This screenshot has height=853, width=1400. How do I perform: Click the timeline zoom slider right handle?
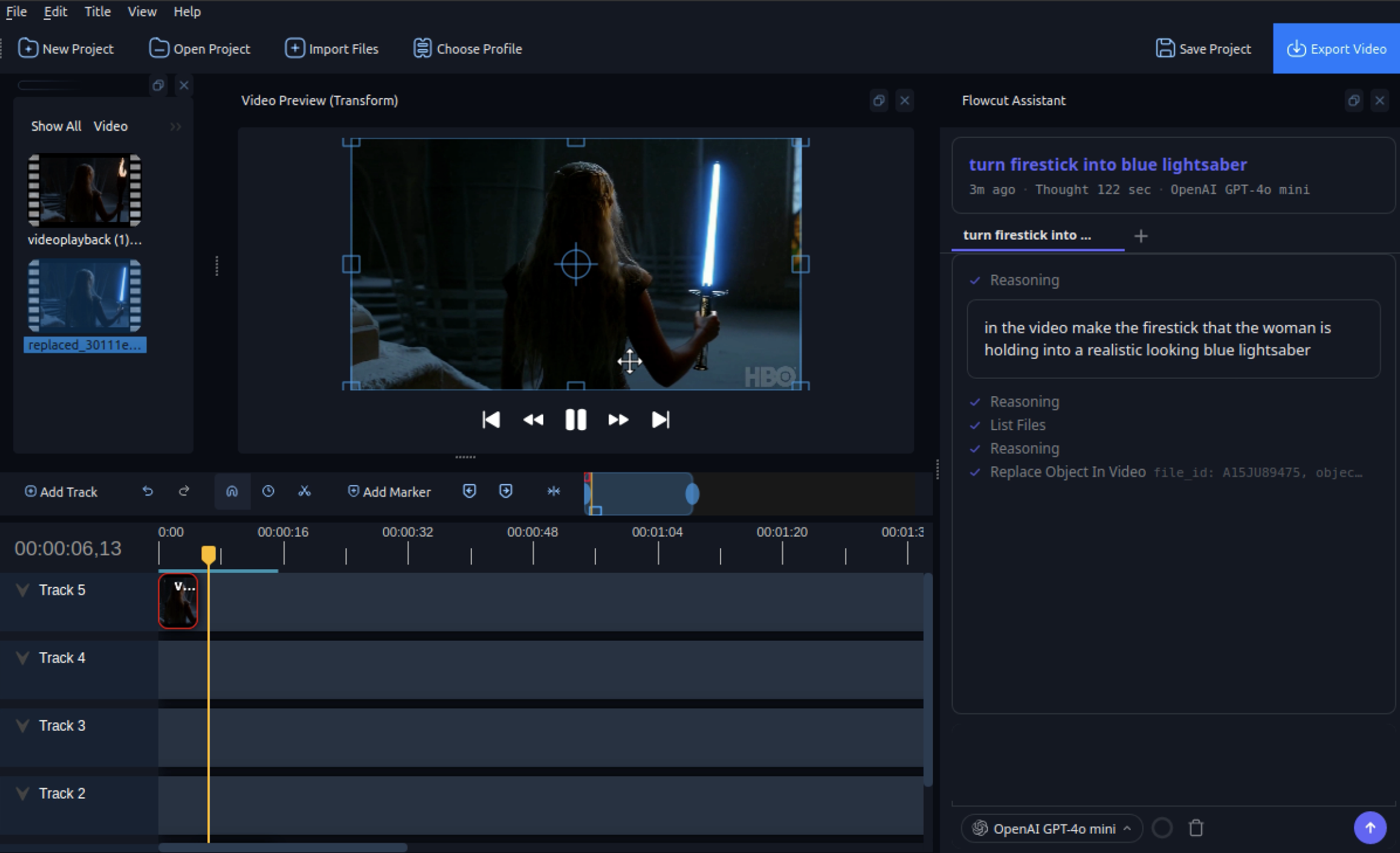point(692,494)
